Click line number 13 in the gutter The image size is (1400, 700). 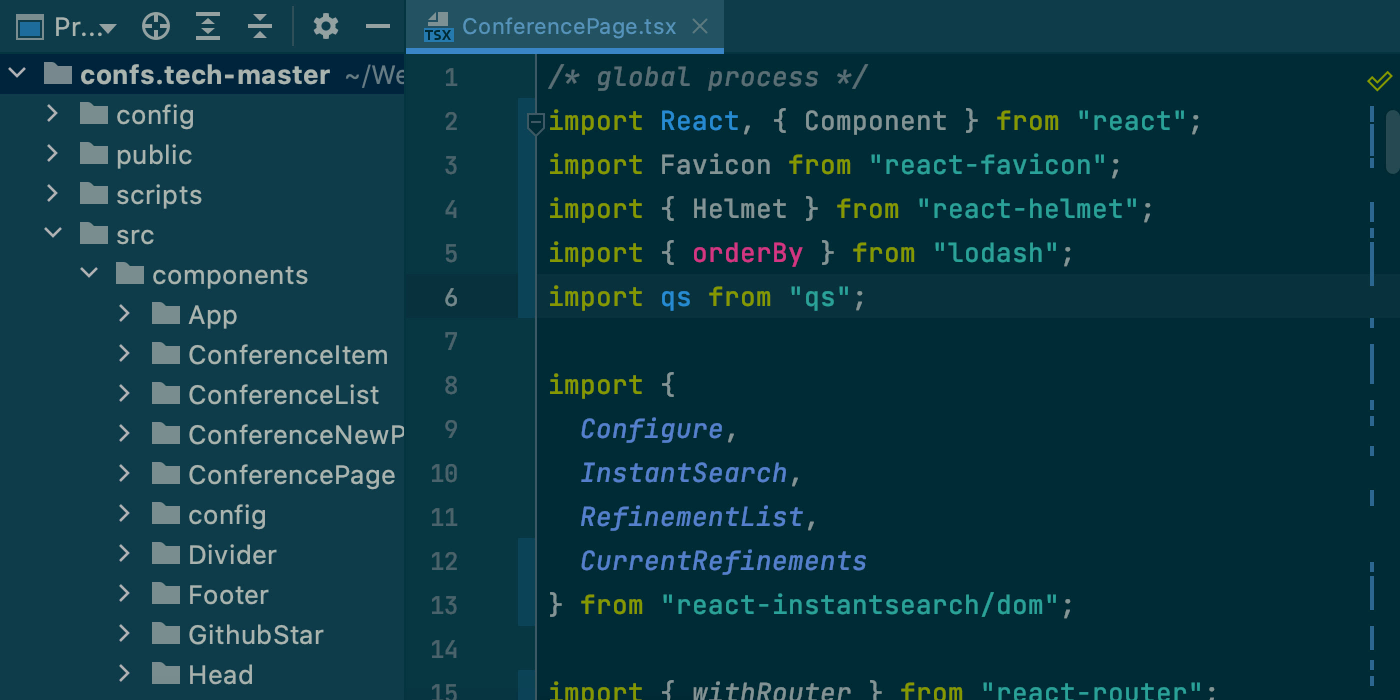tap(444, 605)
